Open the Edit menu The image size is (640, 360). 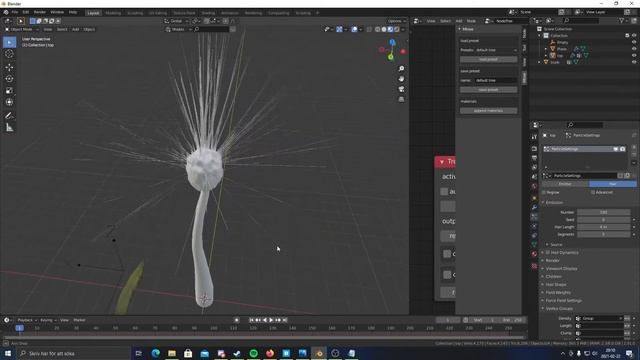pyautogui.click(x=26, y=12)
